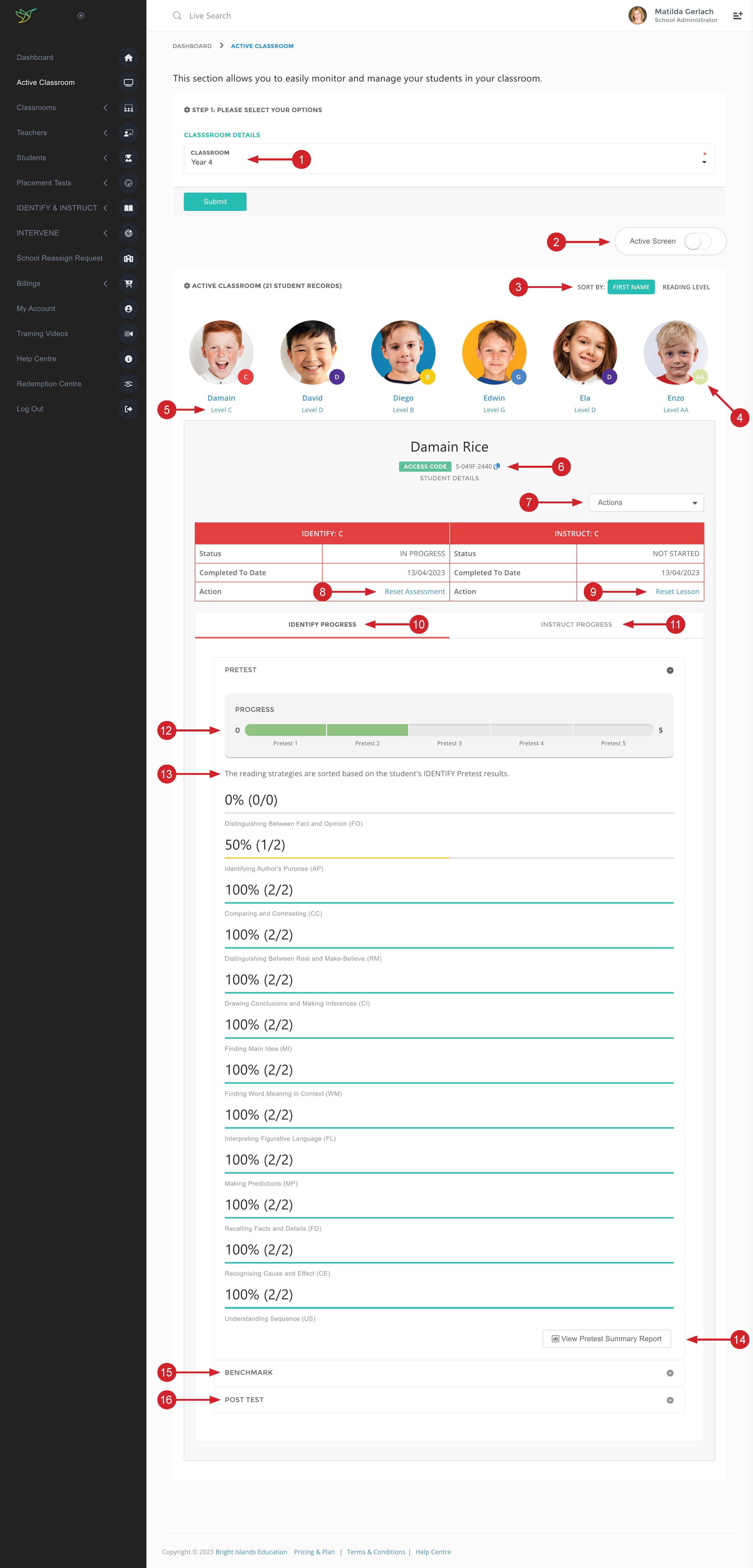Click the Pretest 3 progress segment
Viewport: 753px width, 1568px height.
pyautogui.click(x=449, y=730)
